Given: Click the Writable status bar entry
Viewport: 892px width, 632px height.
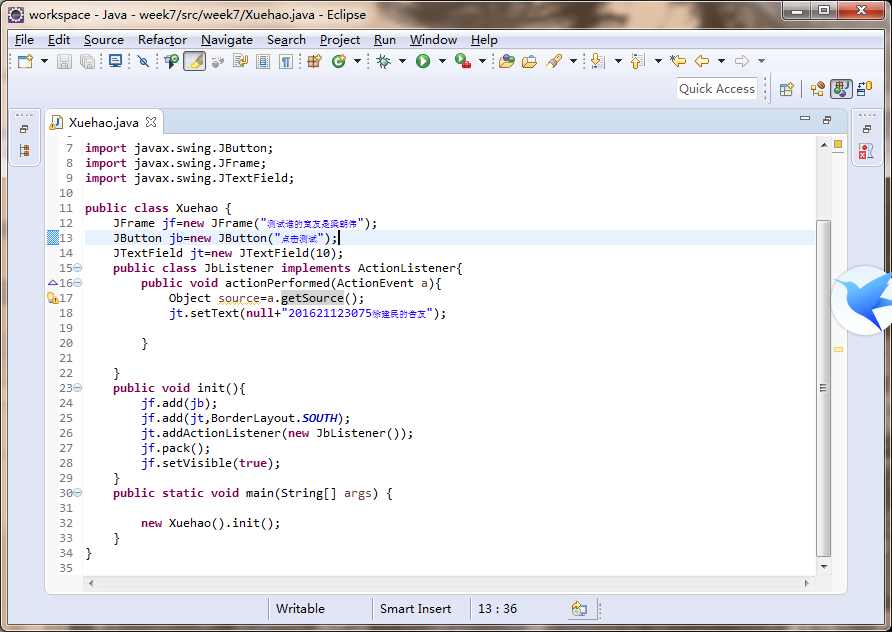Looking at the screenshot, I should tap(300, 609).
